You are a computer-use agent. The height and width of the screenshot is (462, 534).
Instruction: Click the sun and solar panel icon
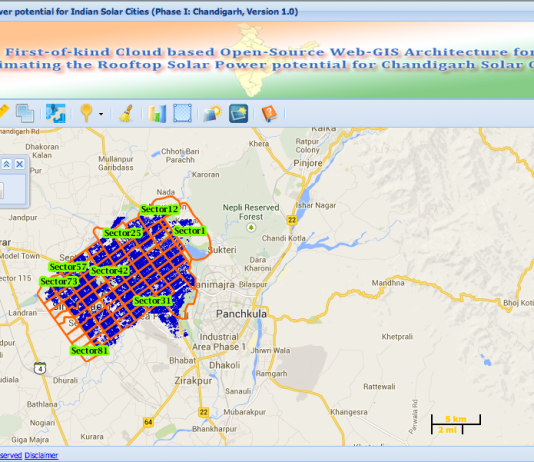click(x=213, y=113)
